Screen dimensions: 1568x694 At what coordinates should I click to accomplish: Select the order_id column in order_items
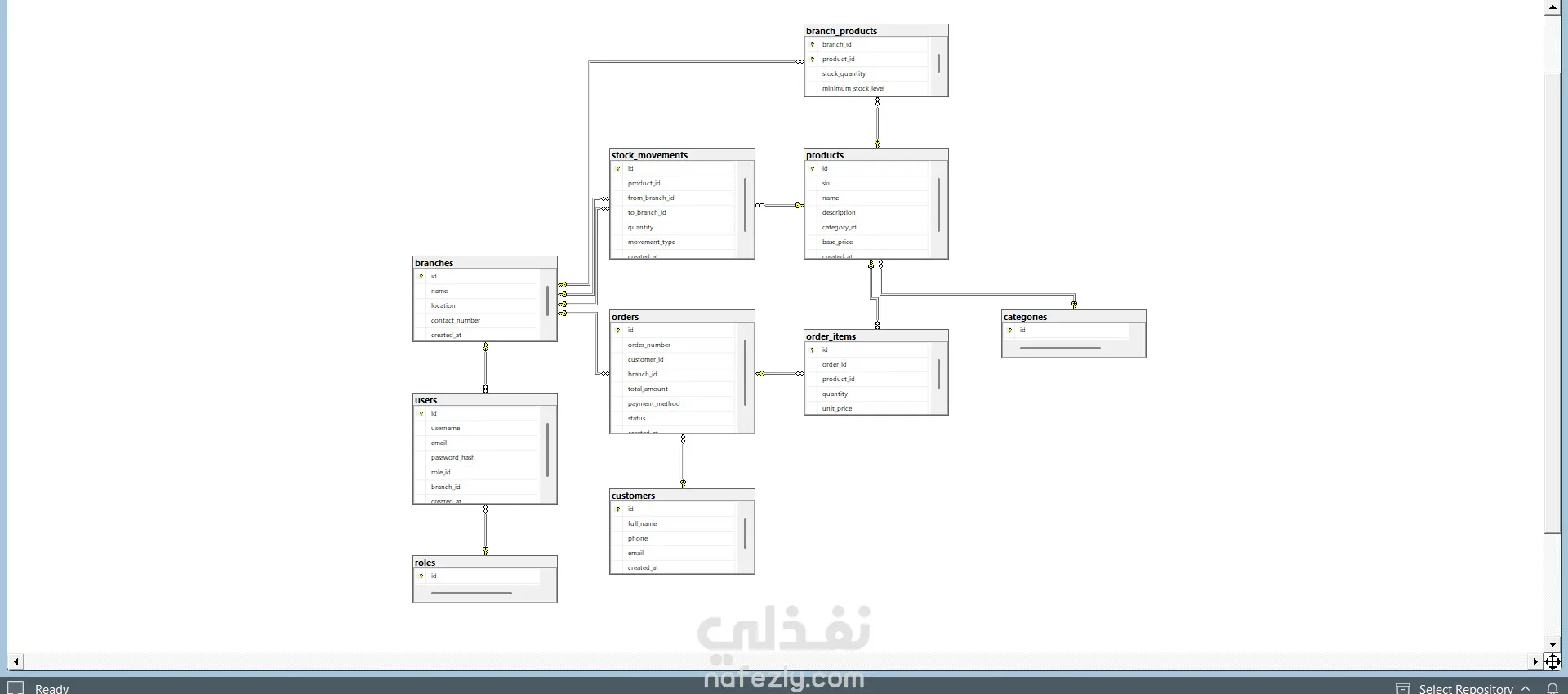pos(867,365)
